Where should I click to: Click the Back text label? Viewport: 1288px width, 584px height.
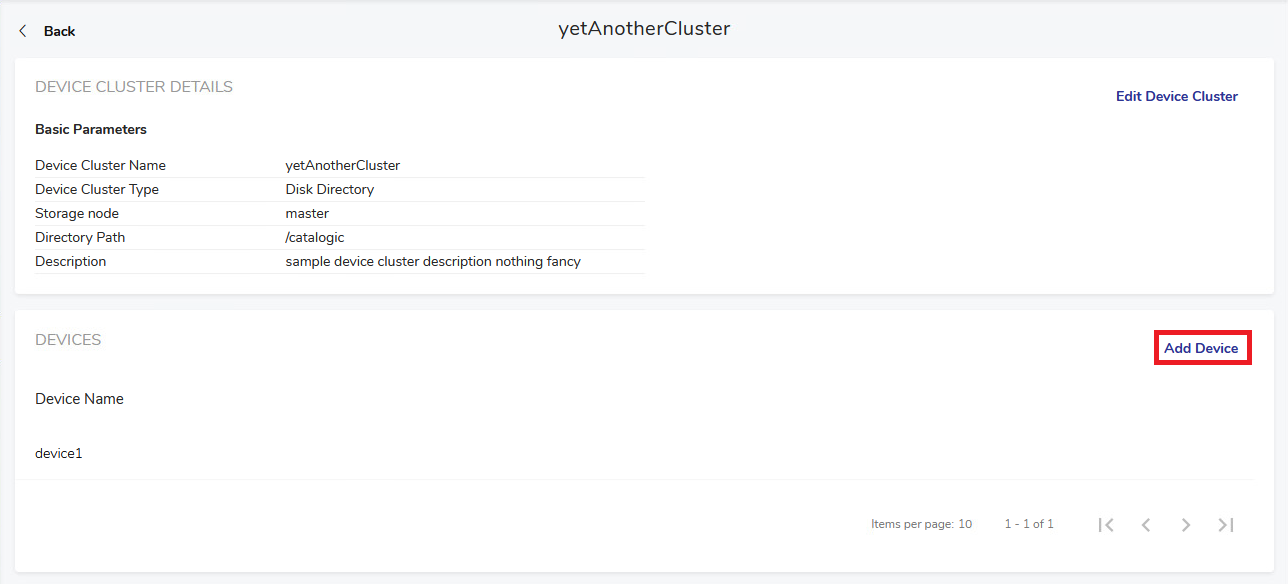(x=59, y=31)
